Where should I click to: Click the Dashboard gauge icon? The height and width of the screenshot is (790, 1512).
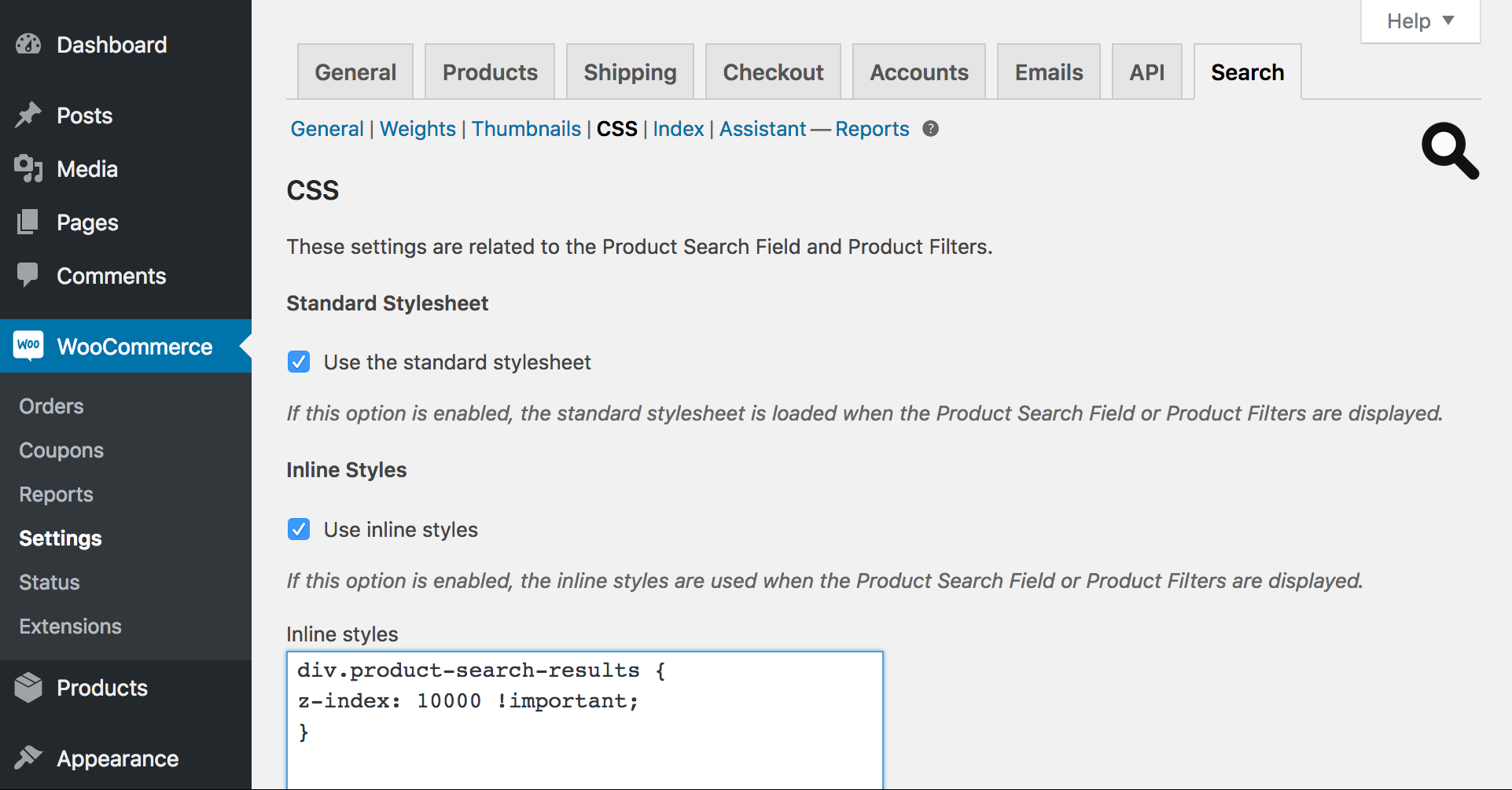28,44
